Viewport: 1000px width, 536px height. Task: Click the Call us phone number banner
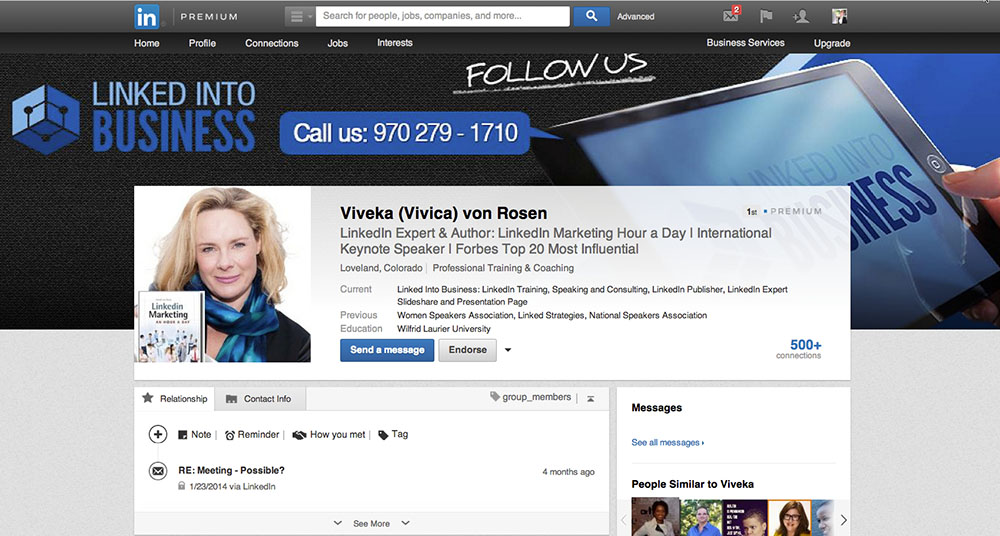coord(406,133)
